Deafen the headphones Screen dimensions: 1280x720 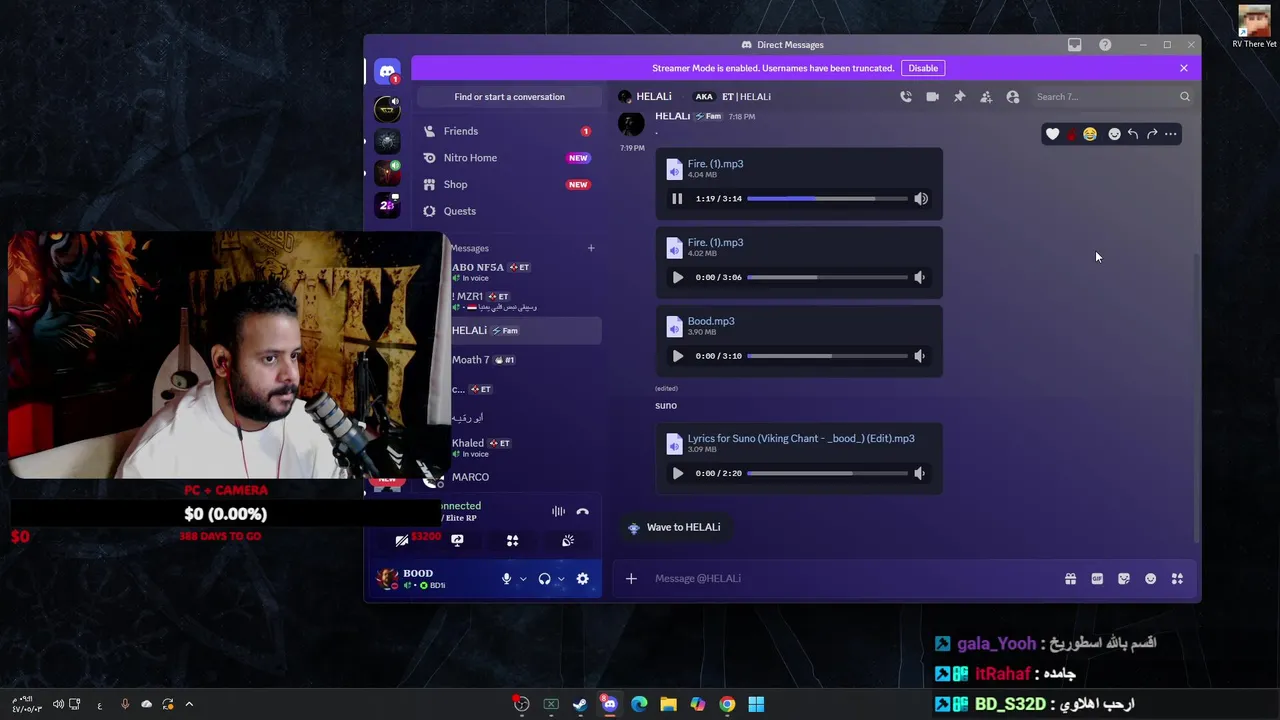[544, 579]
